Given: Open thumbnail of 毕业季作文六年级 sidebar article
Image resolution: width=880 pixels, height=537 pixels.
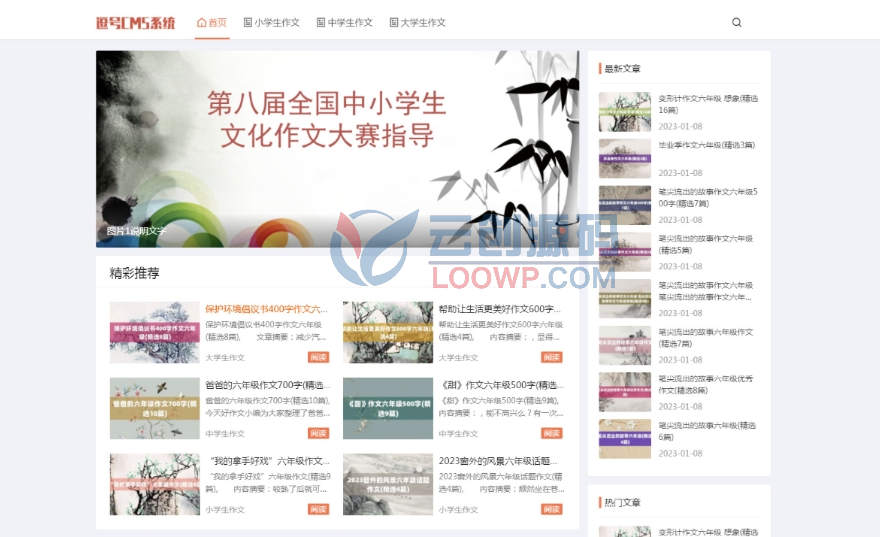Looking at the screenshot, I should pyautogui.click(x=625, y=159).
